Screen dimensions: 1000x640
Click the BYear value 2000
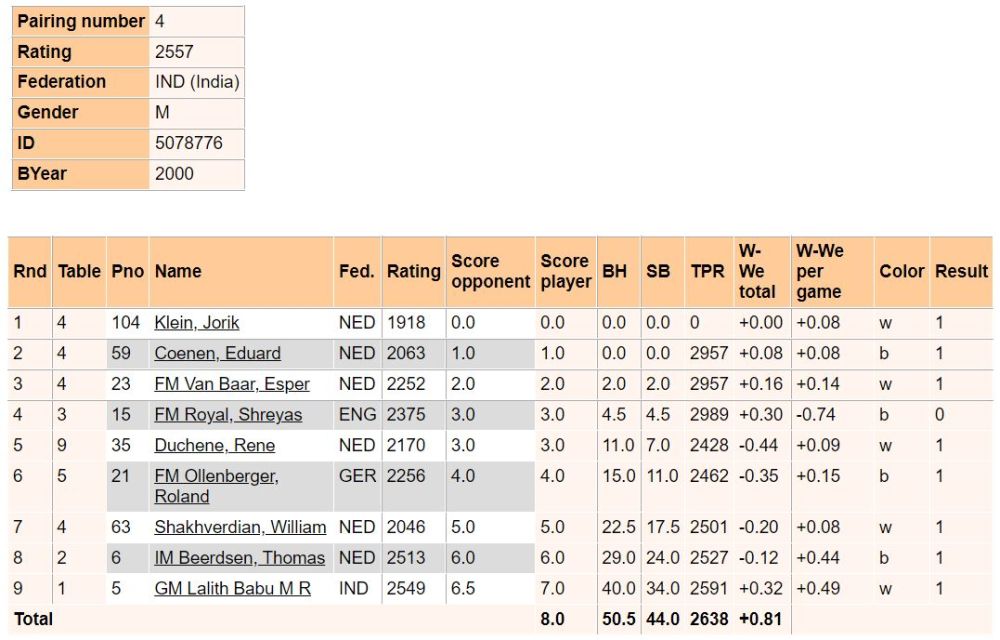(174, 174)
